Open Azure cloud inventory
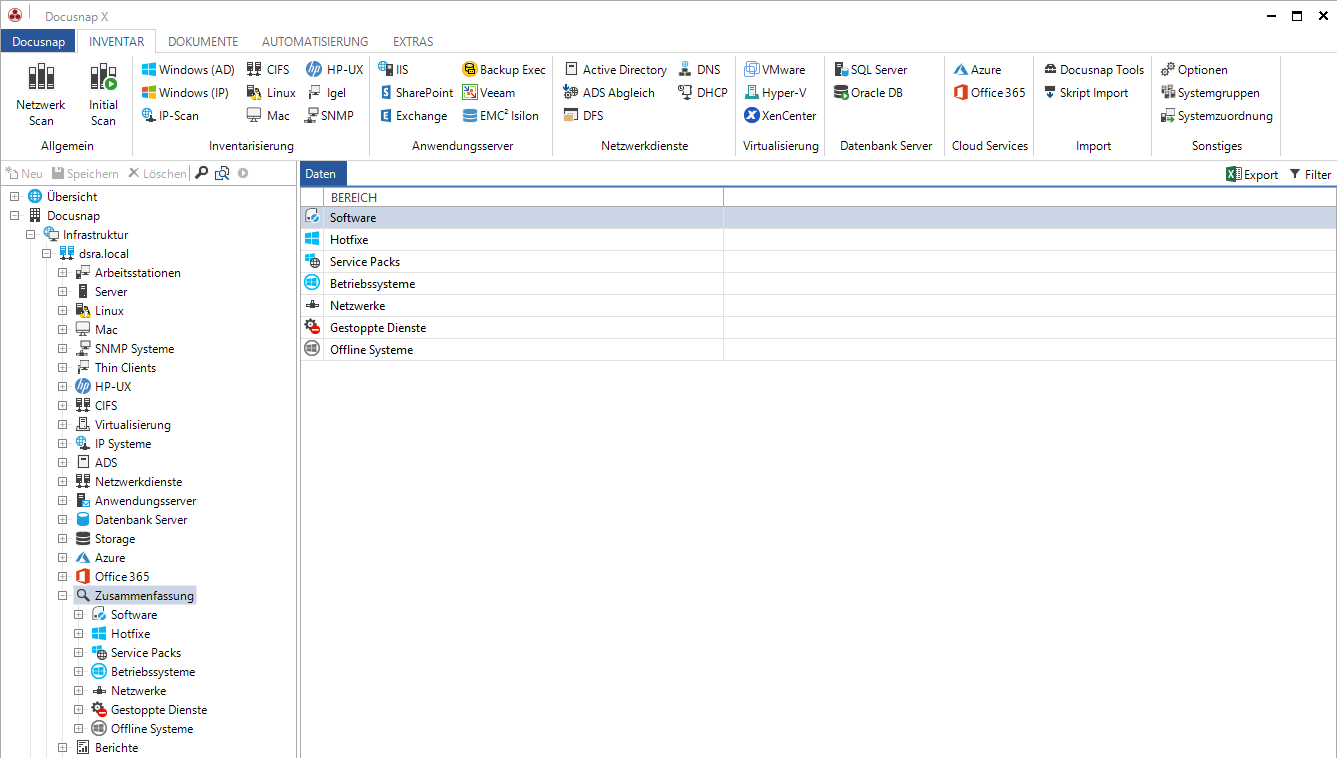Image resolution: width=1337 pixels, height=758 pixels. click(x=977, y=70)
